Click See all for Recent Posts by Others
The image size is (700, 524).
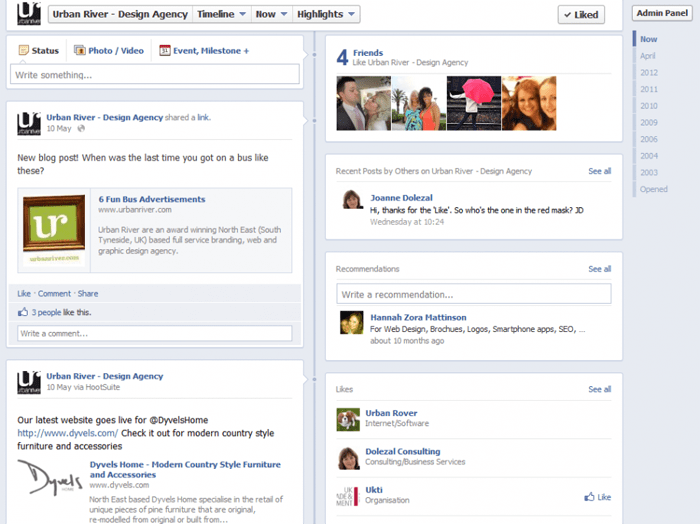tap(600, 171)
